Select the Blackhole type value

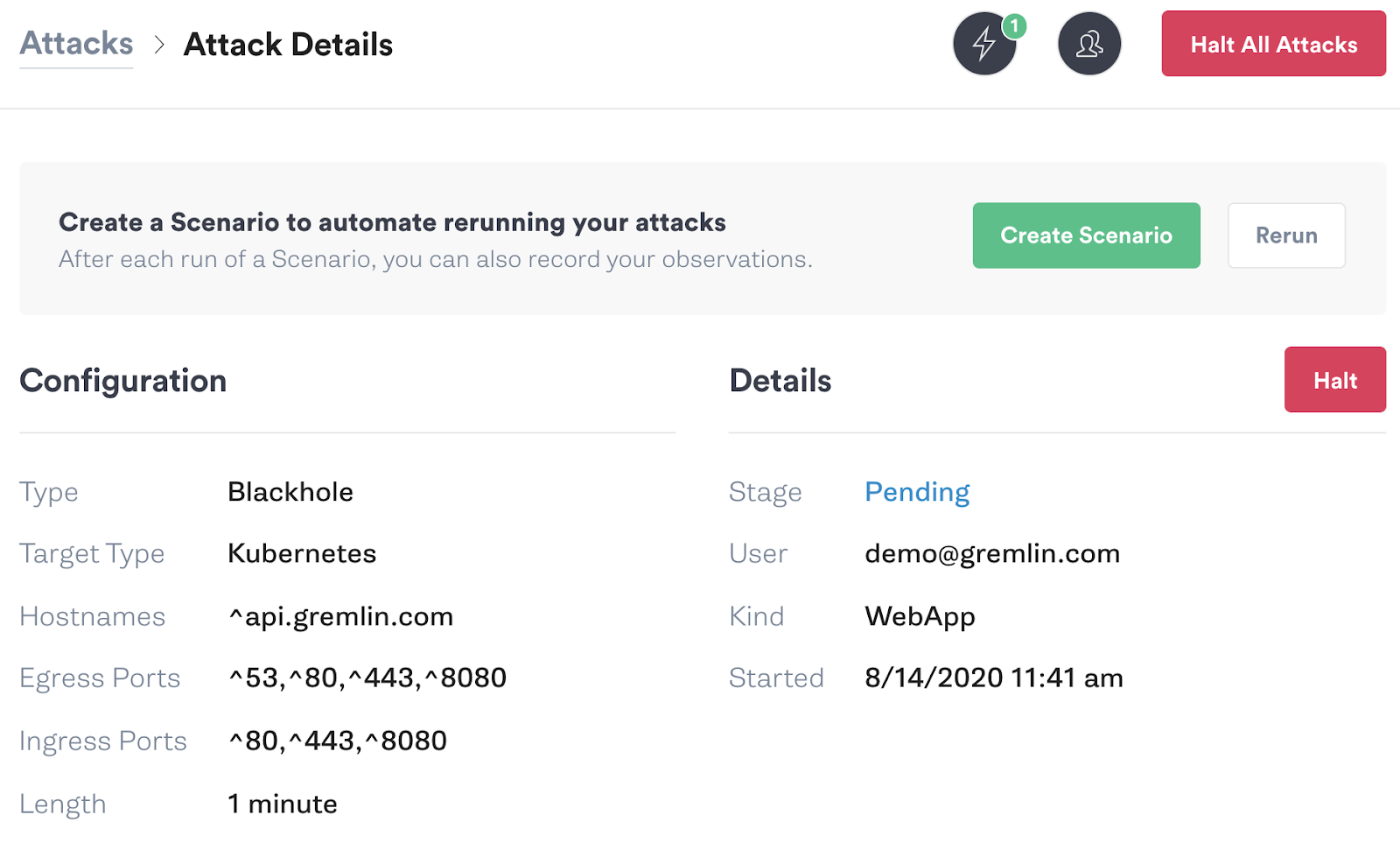(x=290, y=492)
